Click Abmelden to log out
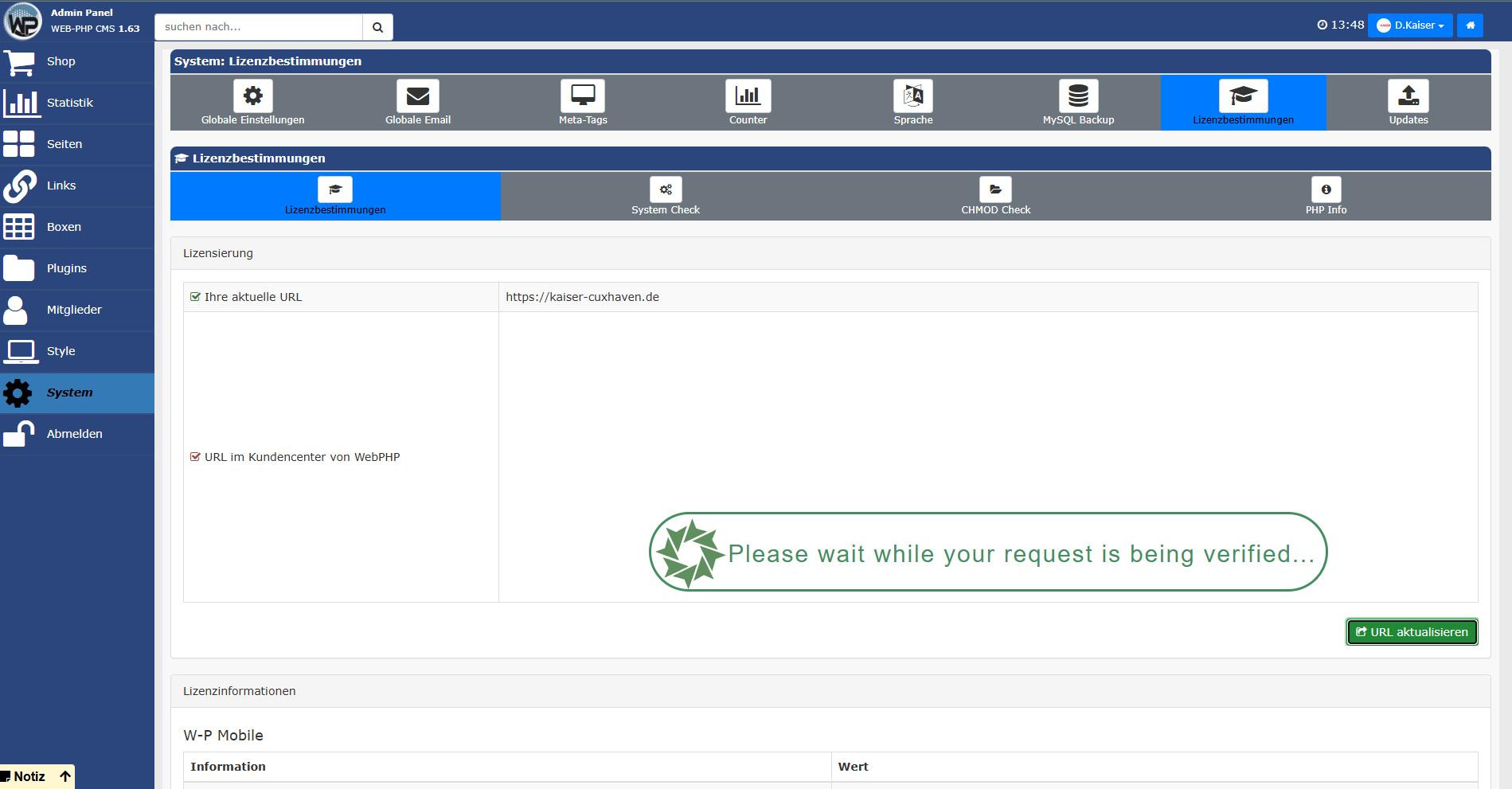The image size is (1512, 789). (74, 434)
